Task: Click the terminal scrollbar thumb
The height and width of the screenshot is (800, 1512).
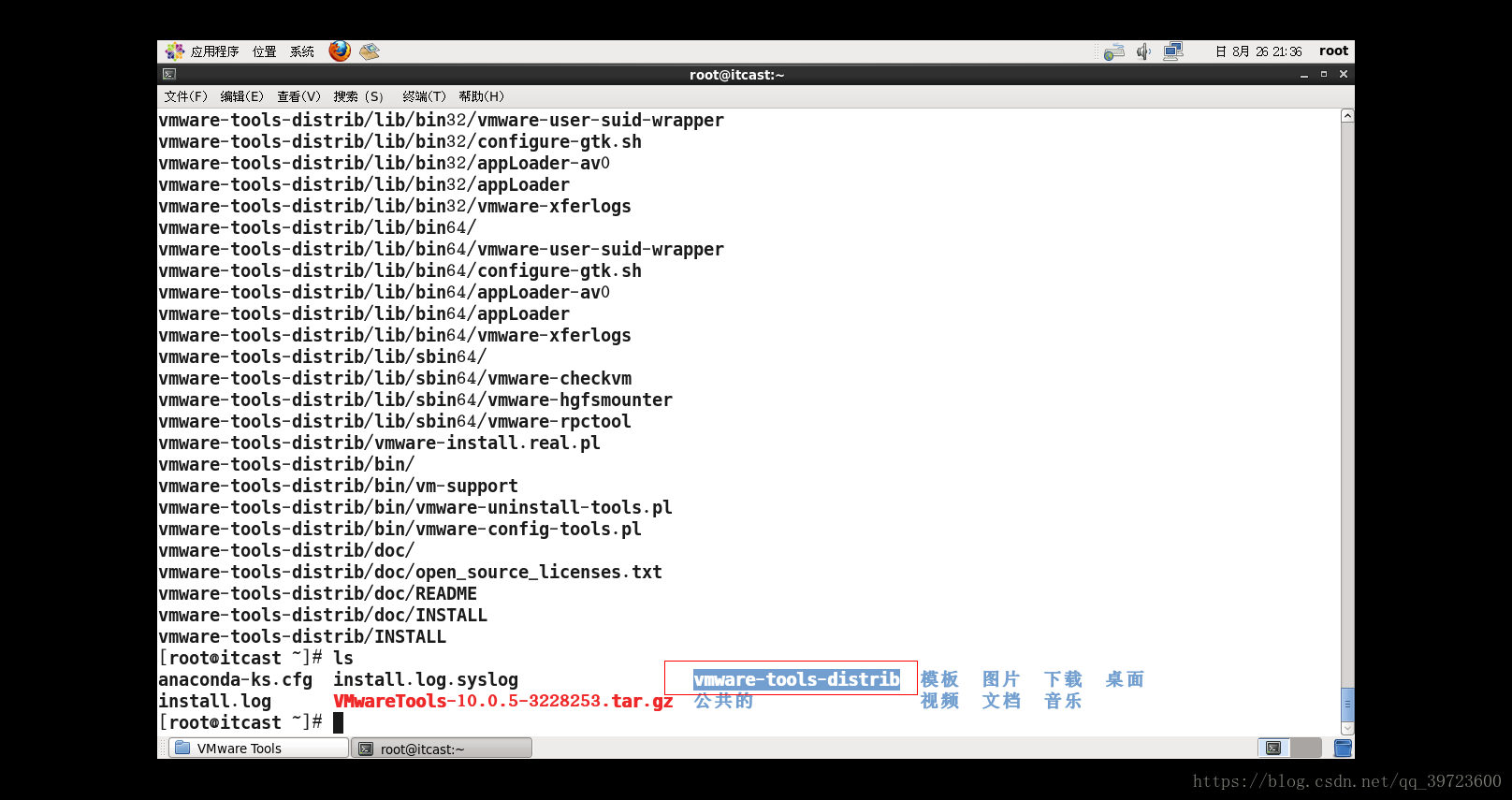Action: tap(1347, 705)
